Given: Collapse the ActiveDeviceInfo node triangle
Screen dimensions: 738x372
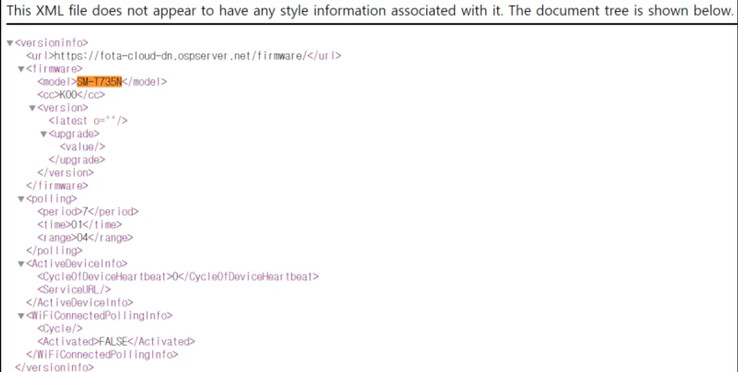Looking at the screenshot, I should (x=21, y=264).
